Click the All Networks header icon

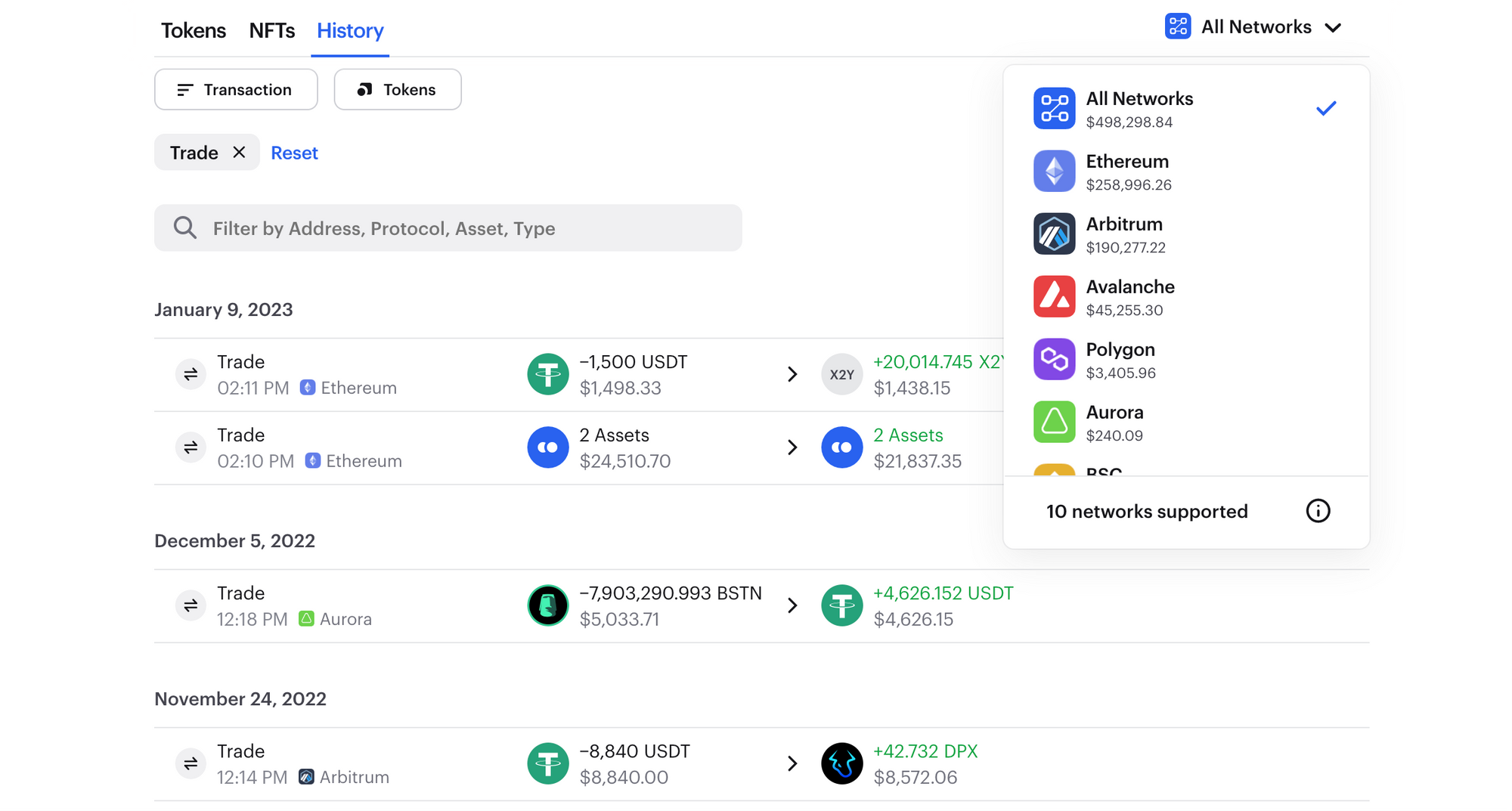pyautogui.click(x=1178, y=26)
